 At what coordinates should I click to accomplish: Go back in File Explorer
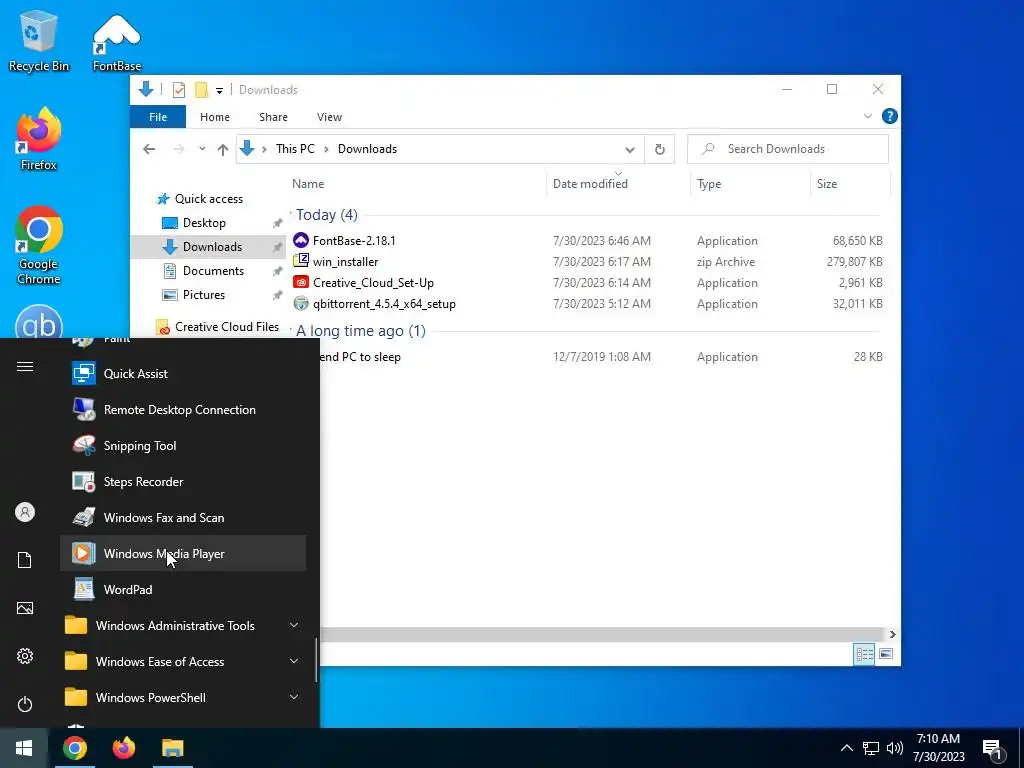click(149, 149)
